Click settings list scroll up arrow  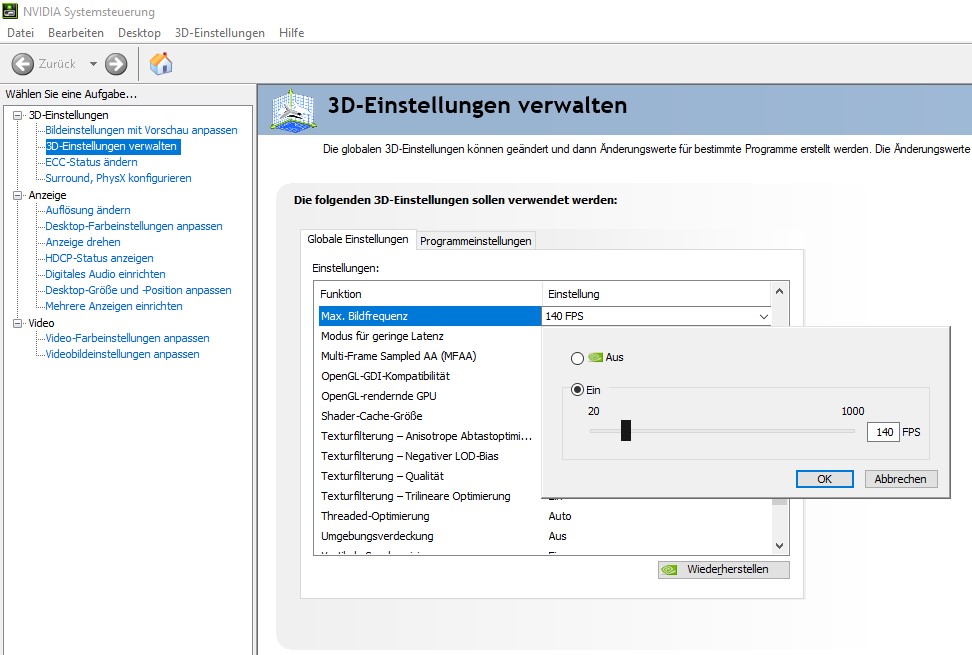[780, 291]
